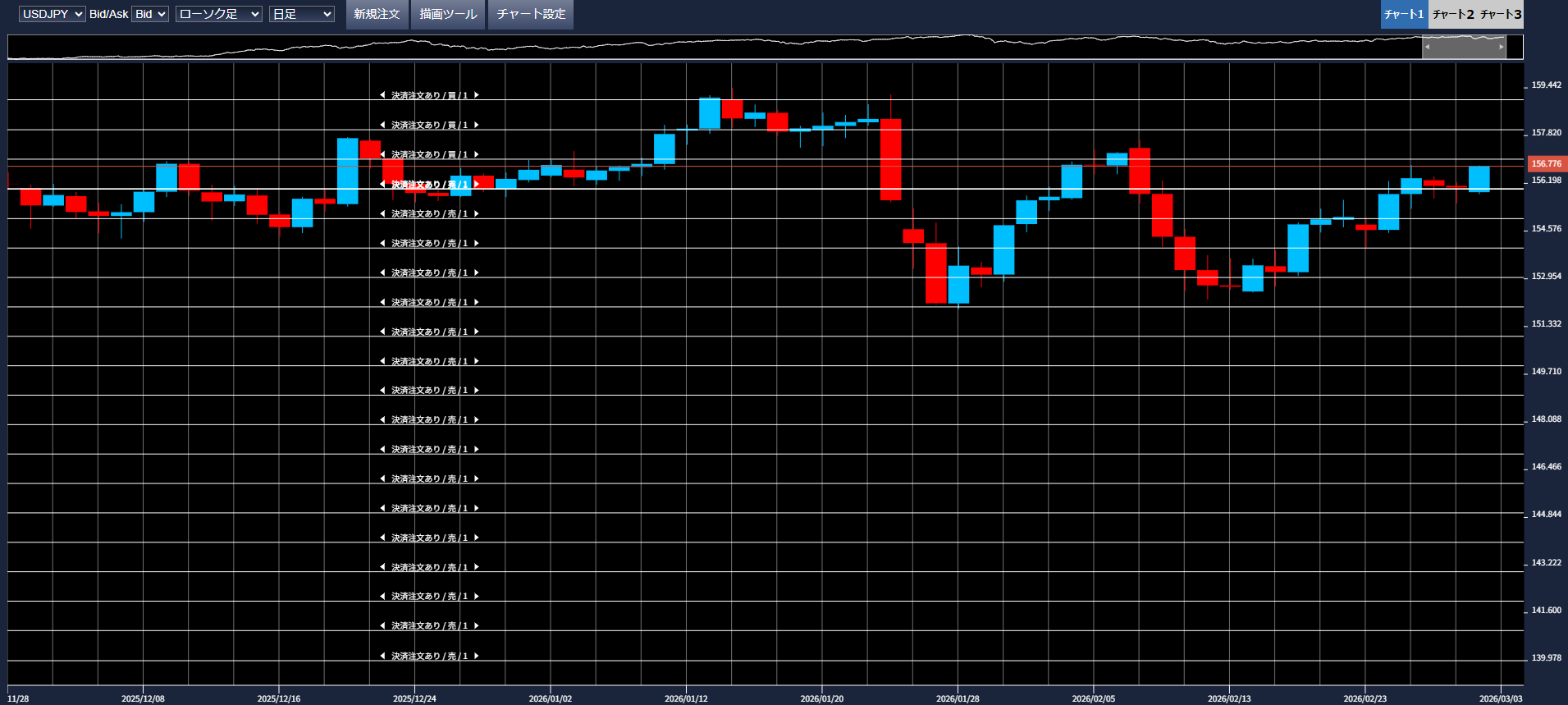Viewport: 1568px width, 705px height.
Task: Click right arrow on topmost 買 order label
Action: click(476, 95)
